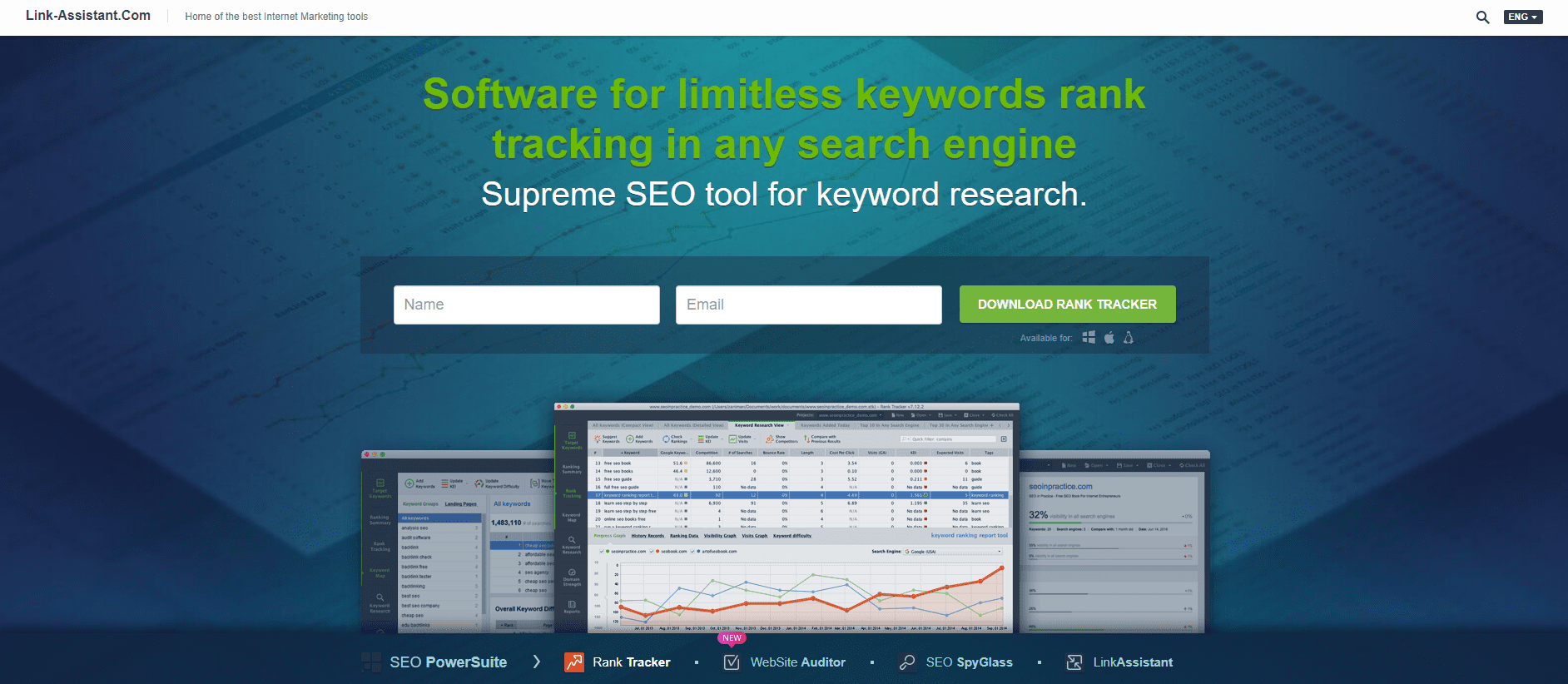The width and height of the screenshot is (1568, 684).
Task: Click the NEW badge above WebSite Auditor
Action: point(732,638)
